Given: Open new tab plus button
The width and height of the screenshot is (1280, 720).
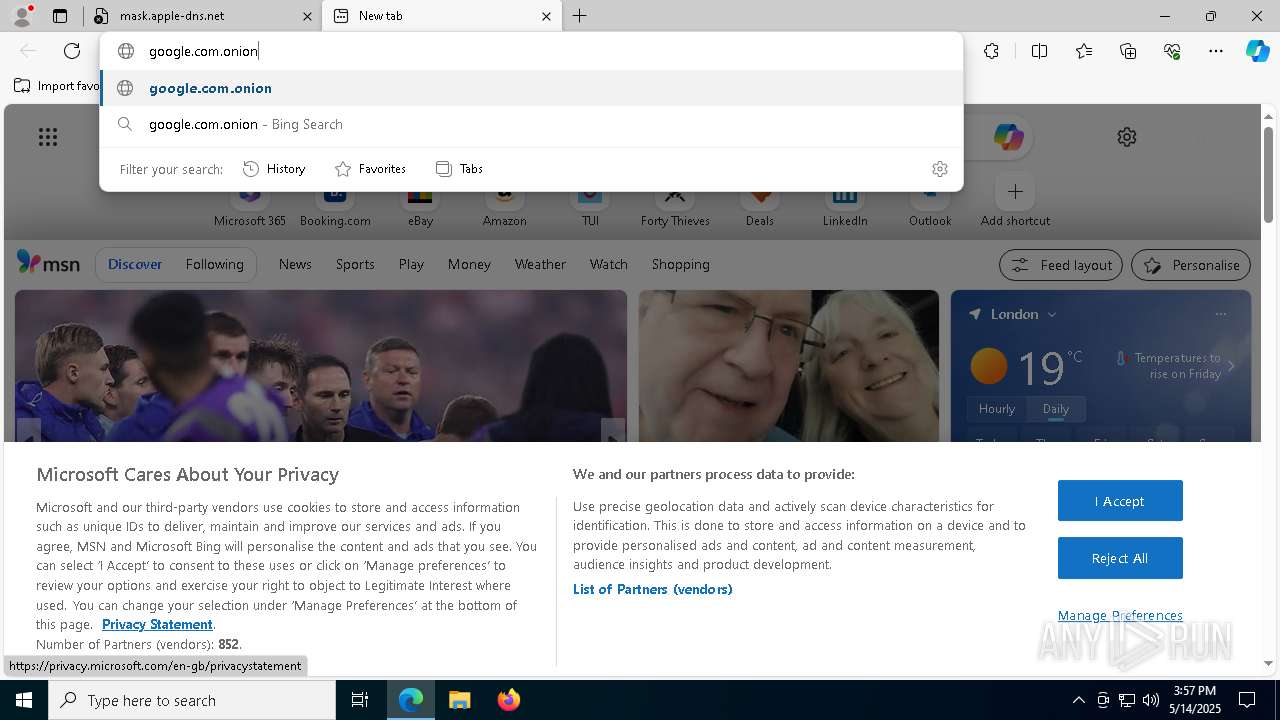Looking at the screenshot, I should coord(580,16).
